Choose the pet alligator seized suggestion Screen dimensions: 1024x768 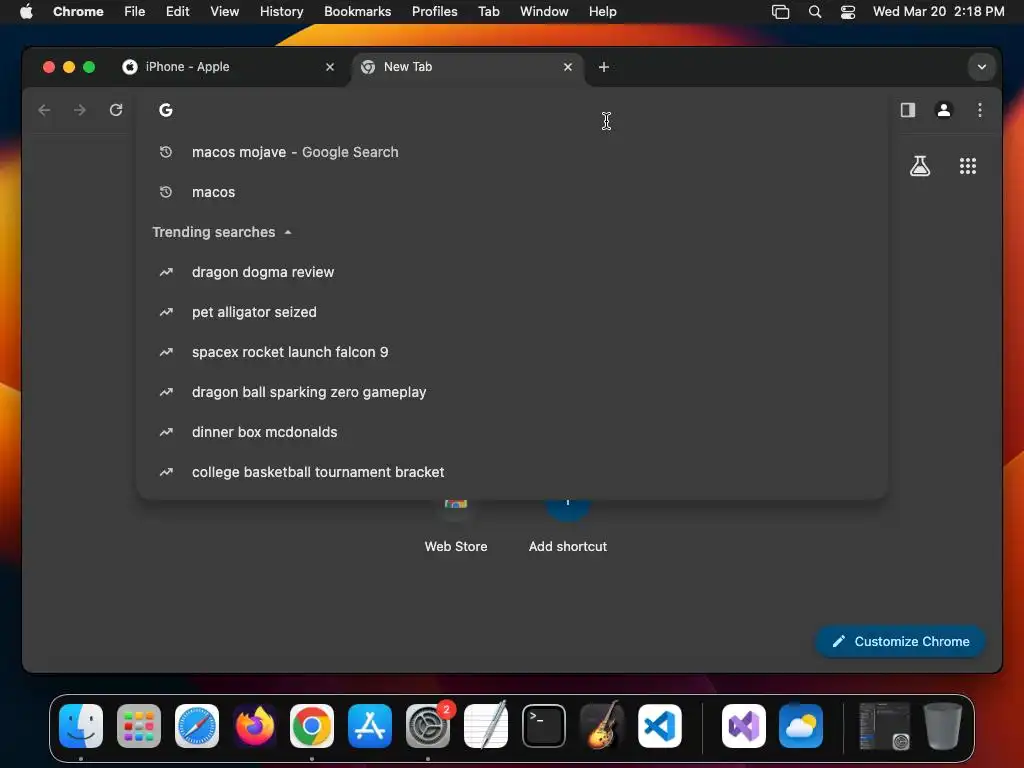click(x=511, y=312)
